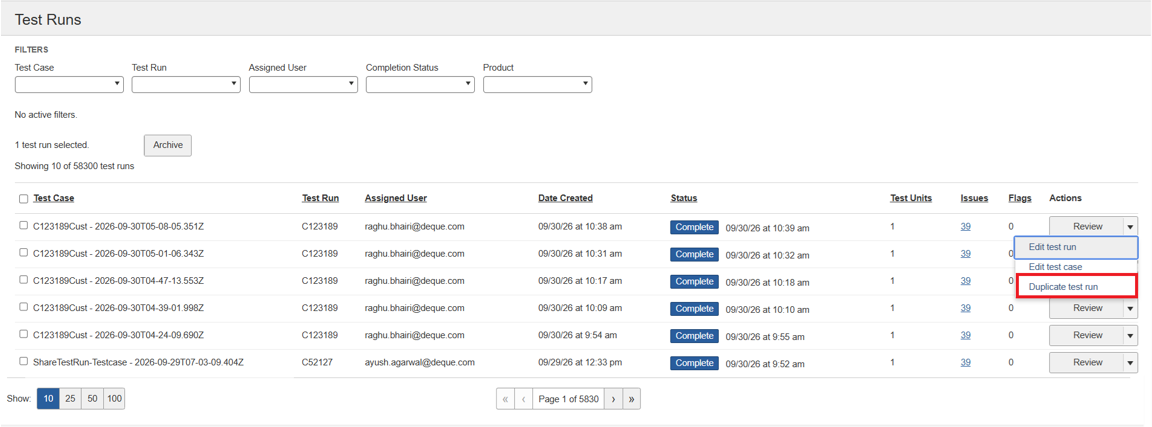Sort by the Issues column header
Screen dimensions: 1152x427
[x=974, y=198]
